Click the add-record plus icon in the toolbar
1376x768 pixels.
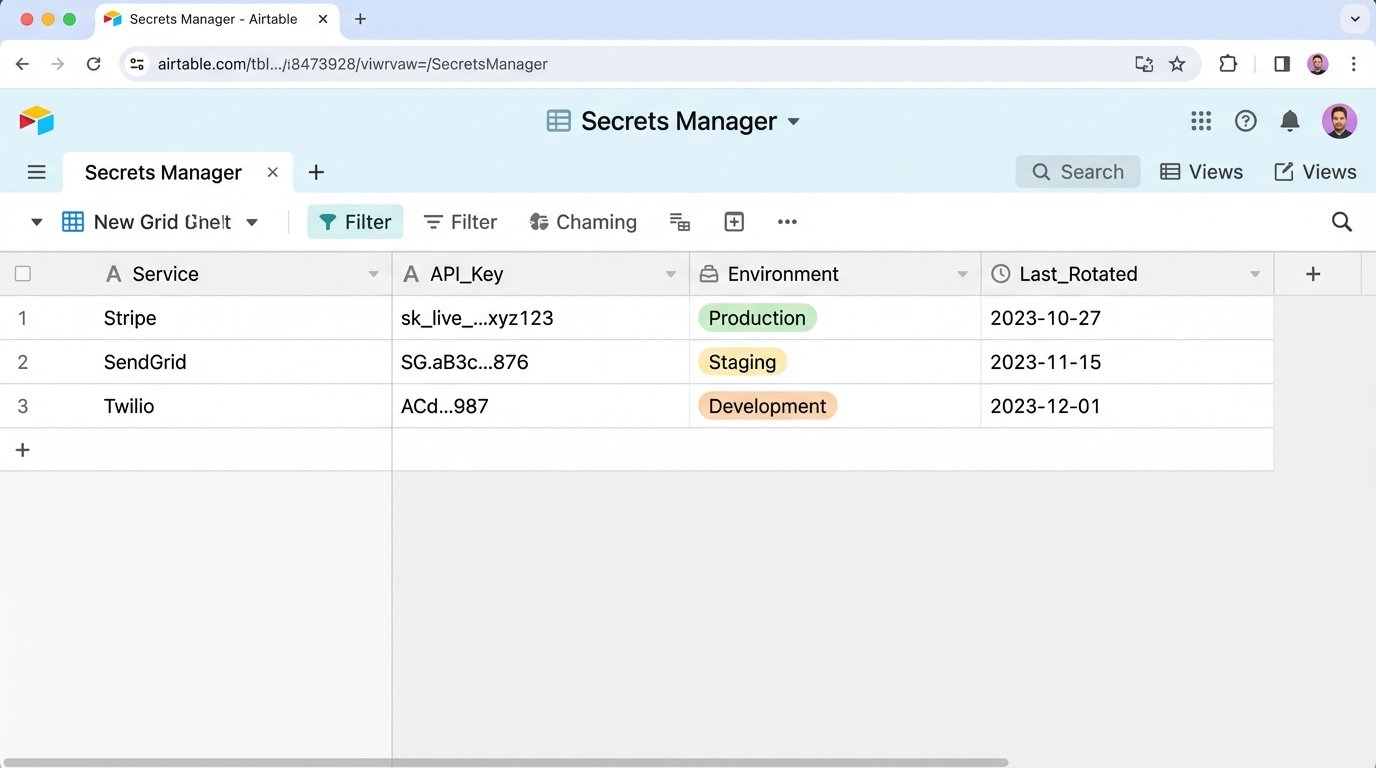(x=733, y=221)
